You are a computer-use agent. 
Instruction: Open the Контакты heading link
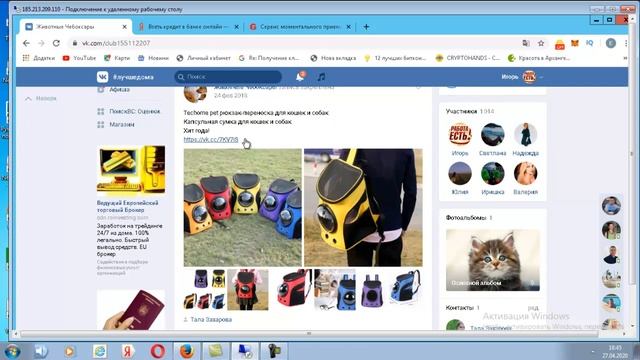point(460,308)
